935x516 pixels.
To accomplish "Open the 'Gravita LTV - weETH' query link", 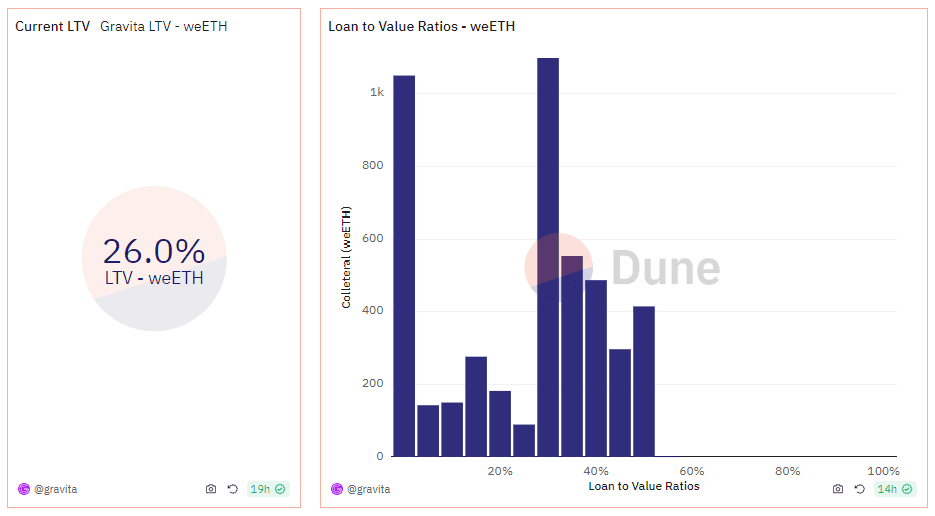I will coord(163,26).
